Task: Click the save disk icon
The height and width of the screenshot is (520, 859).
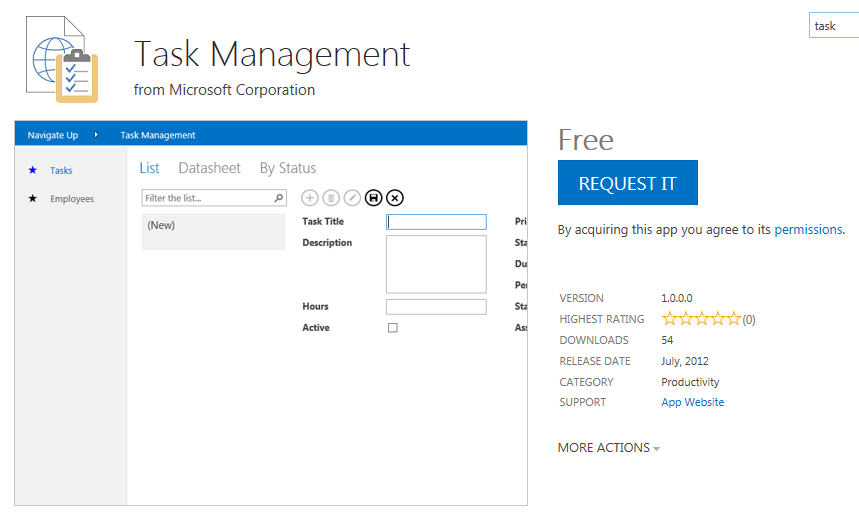Action: pos(374,198)
